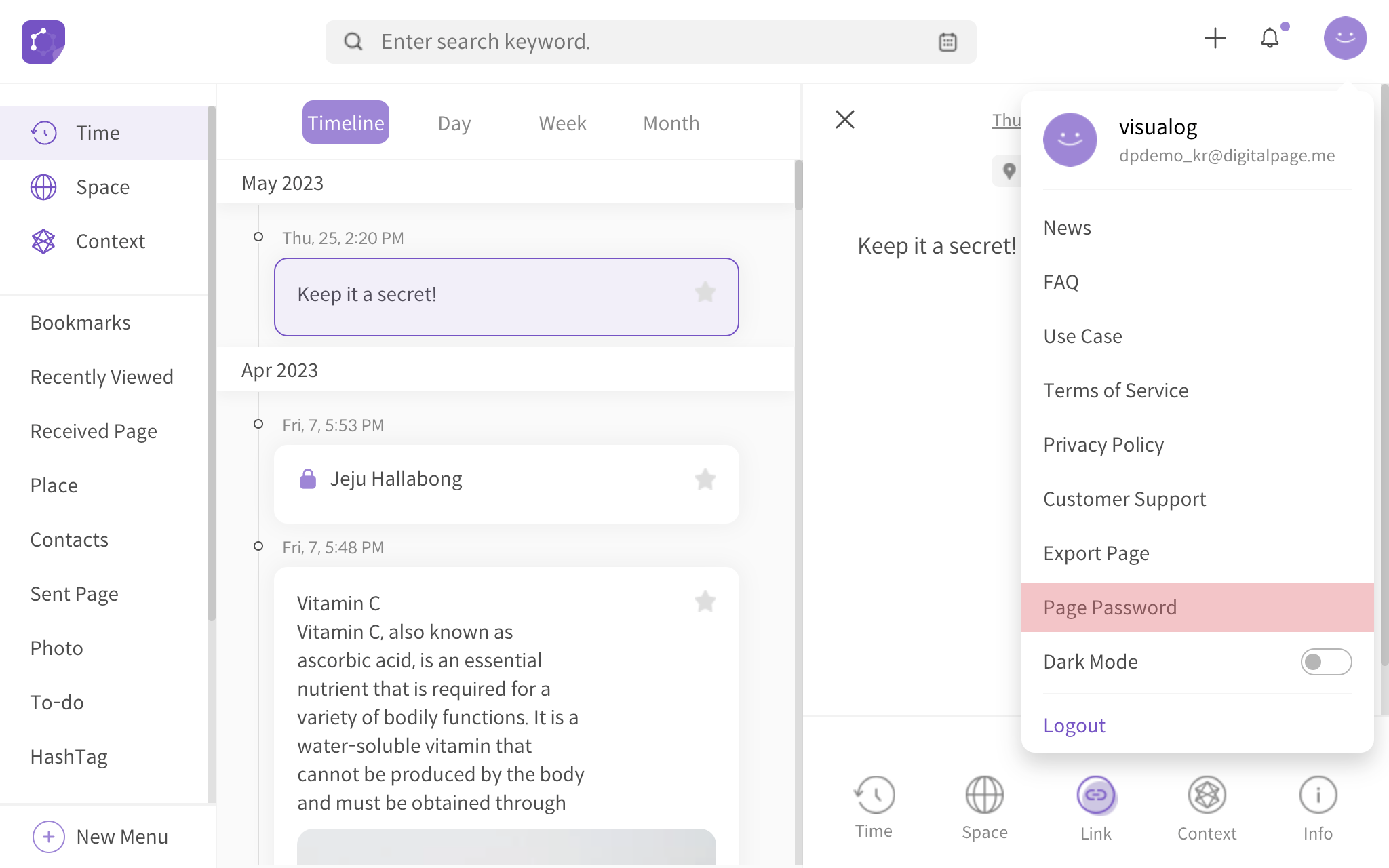The image size is (1389, 868).
Task: Toggle the star on Vitamin C page
Action: (x=705, y=601)
